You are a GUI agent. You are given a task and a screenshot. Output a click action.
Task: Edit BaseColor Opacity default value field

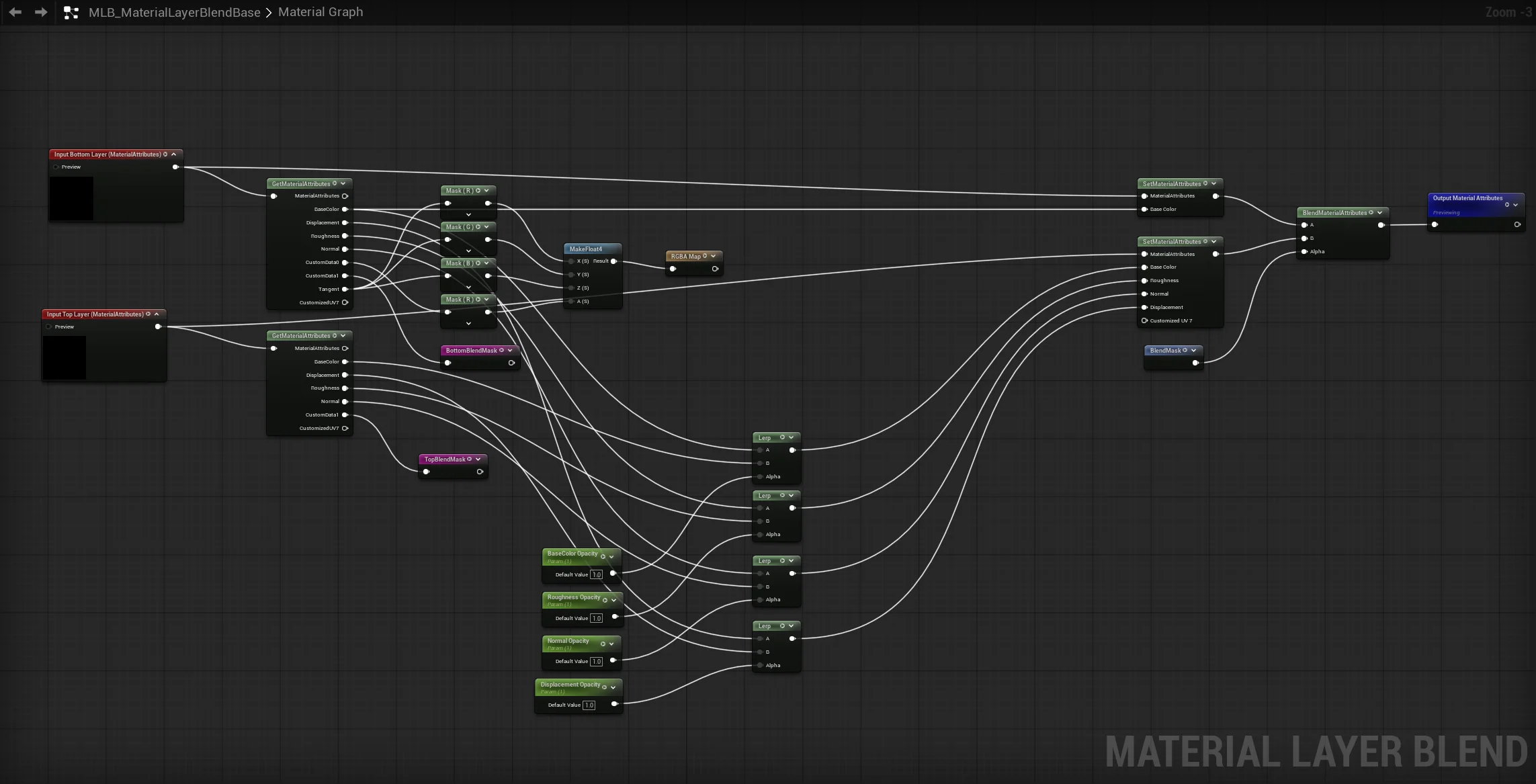(x=597, y=575)
